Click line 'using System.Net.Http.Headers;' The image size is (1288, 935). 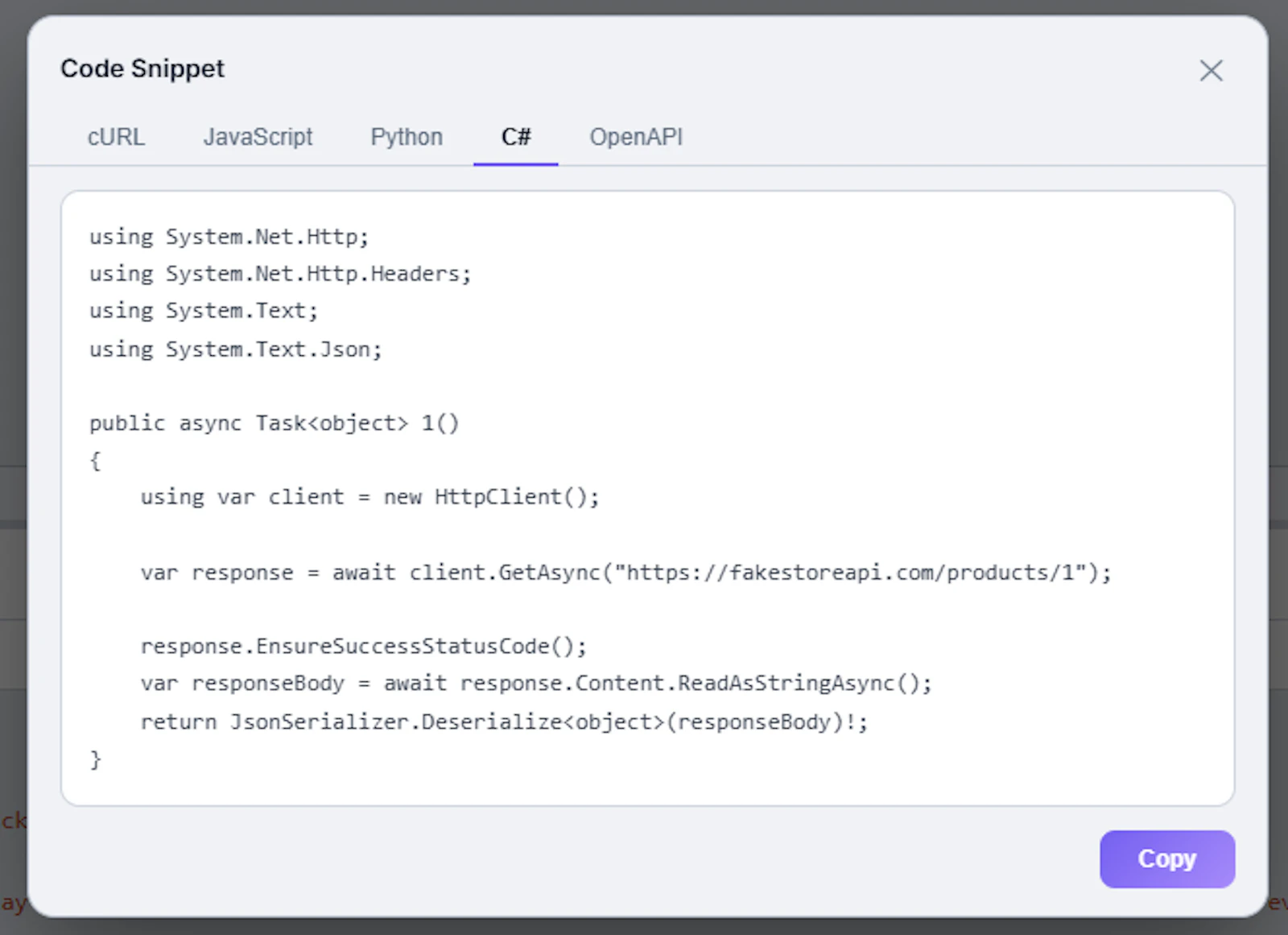coord(280,274)
